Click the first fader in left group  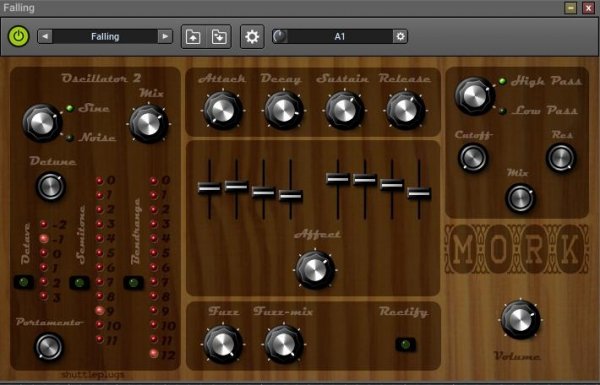(x=209, y=188)
